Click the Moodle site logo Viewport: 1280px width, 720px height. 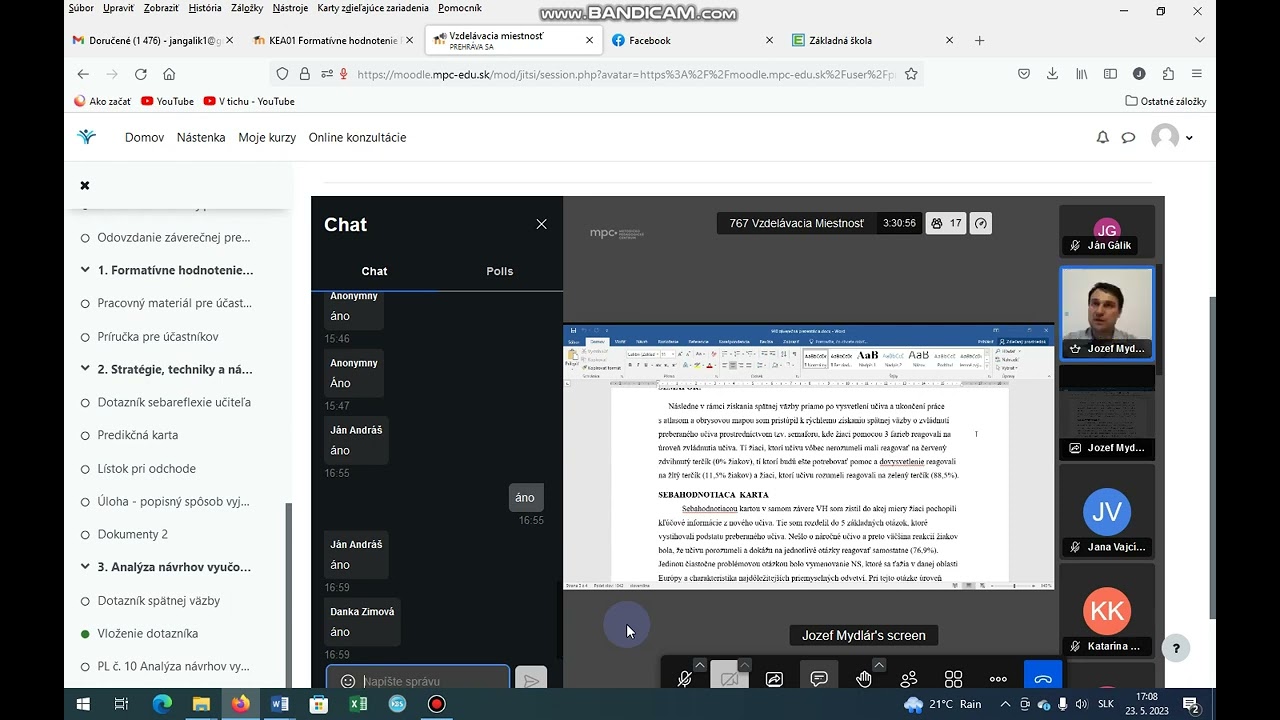tap(87, 137)
